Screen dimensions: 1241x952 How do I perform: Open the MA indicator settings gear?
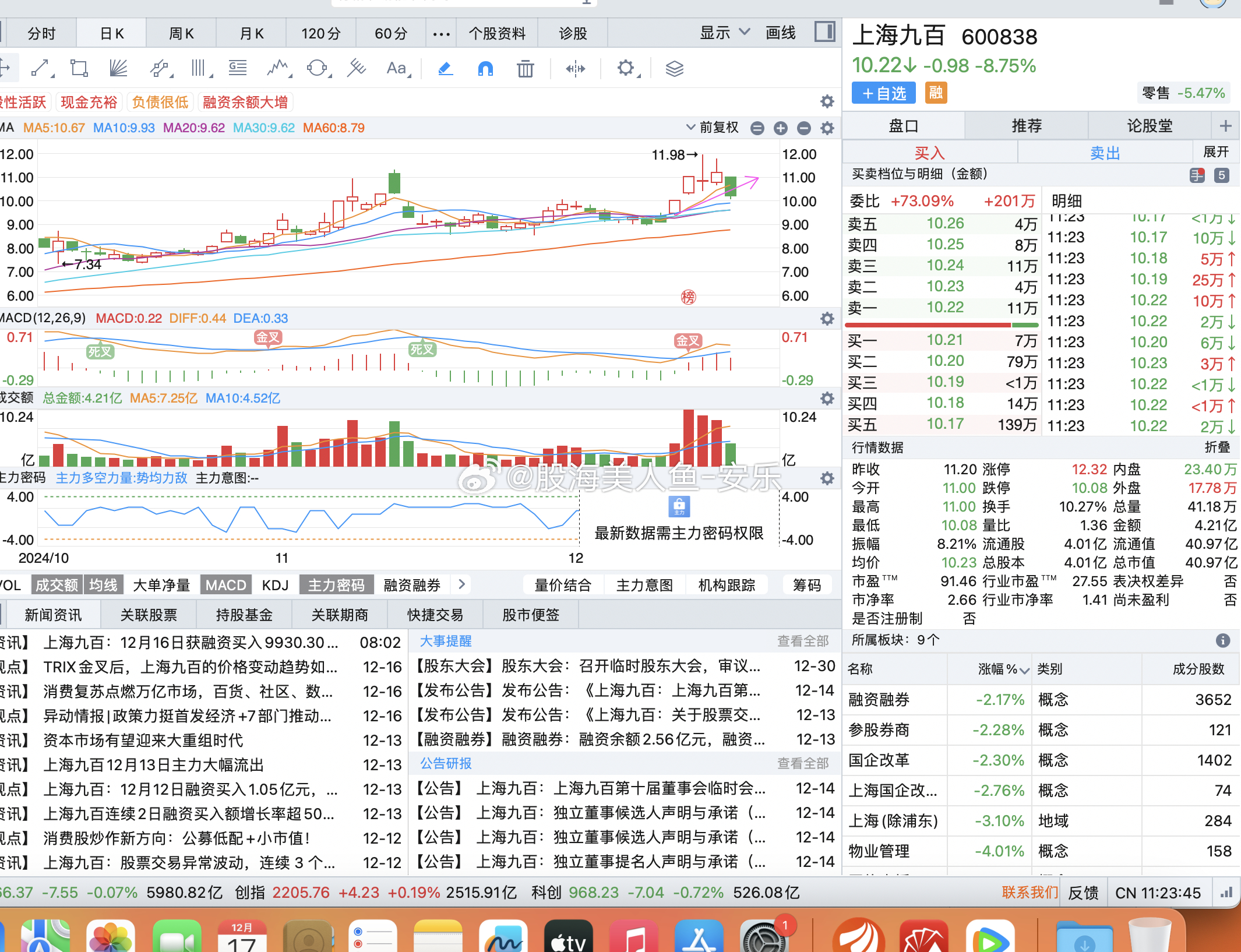[x=827, y=128]
